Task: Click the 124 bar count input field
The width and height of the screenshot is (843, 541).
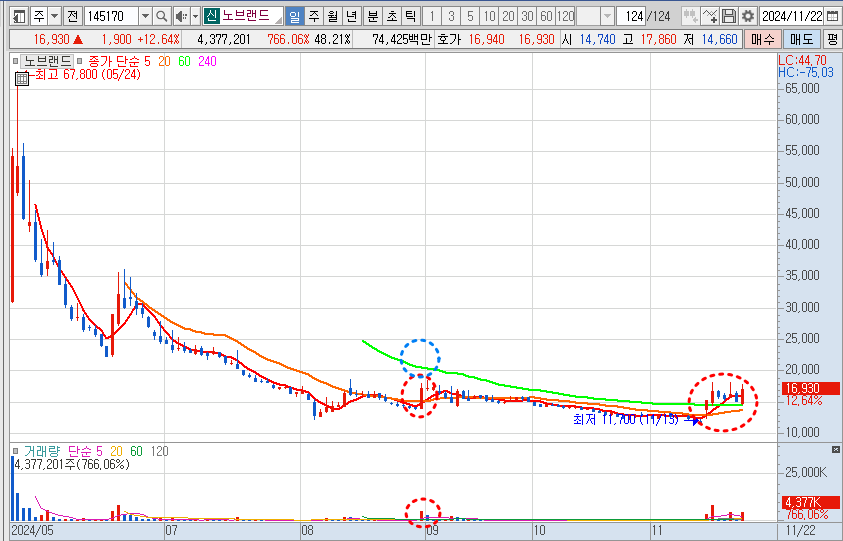Action: click(631, 16)
